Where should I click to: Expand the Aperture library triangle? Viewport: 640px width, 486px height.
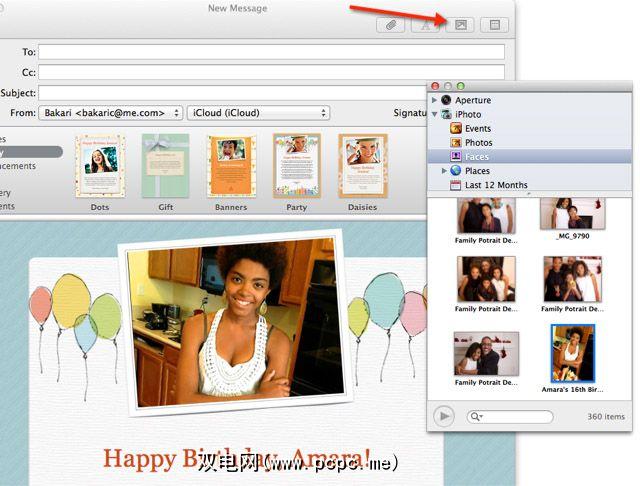[x=434, y=101]
